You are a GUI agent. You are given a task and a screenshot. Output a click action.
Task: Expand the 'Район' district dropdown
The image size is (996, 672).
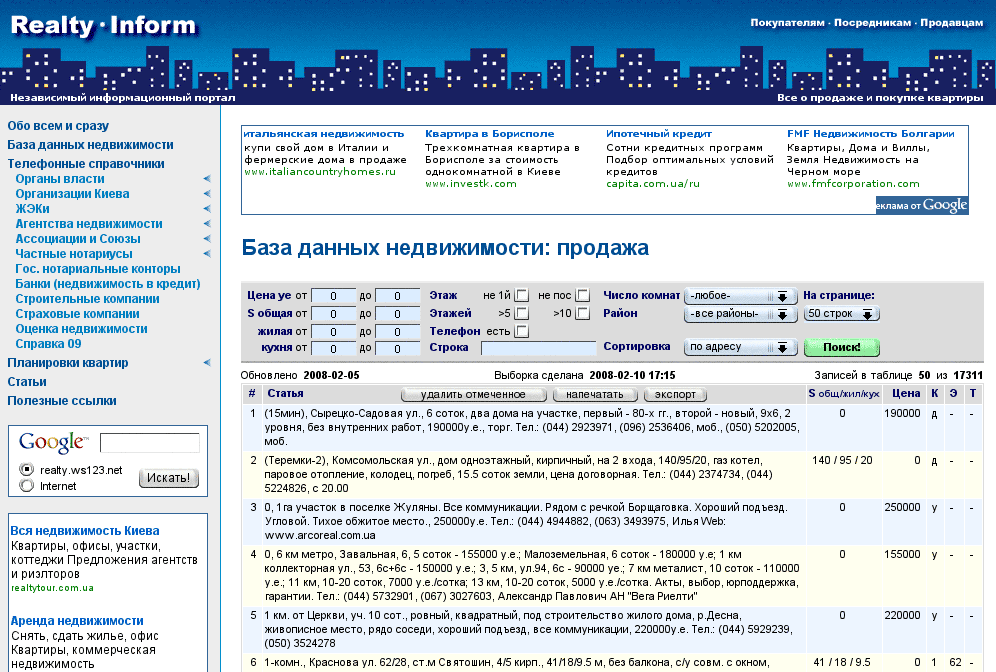click(x=739, y=314)
